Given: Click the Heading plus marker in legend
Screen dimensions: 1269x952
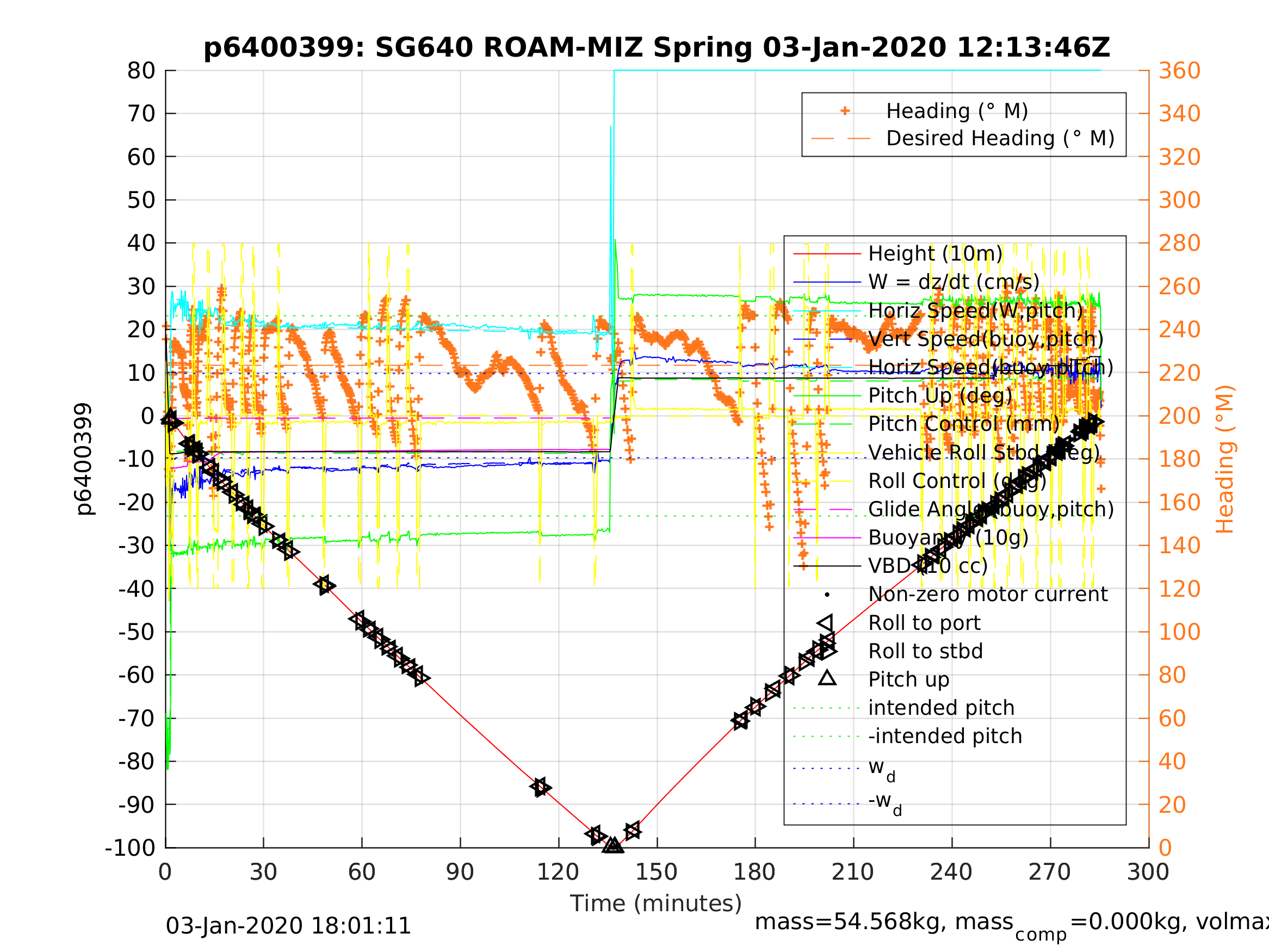Looking at the screenshot, I should click(845, 111).
